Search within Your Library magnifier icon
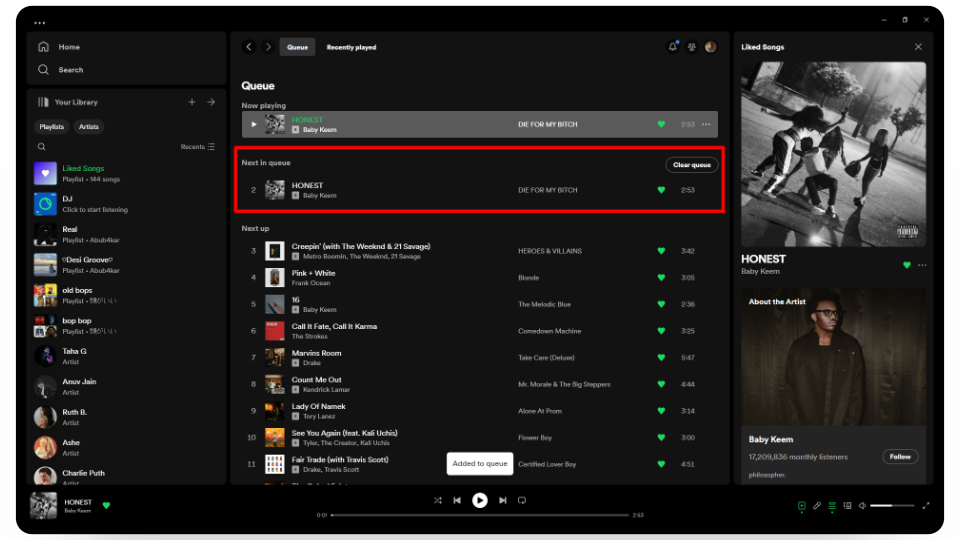 tap(42, 147)
